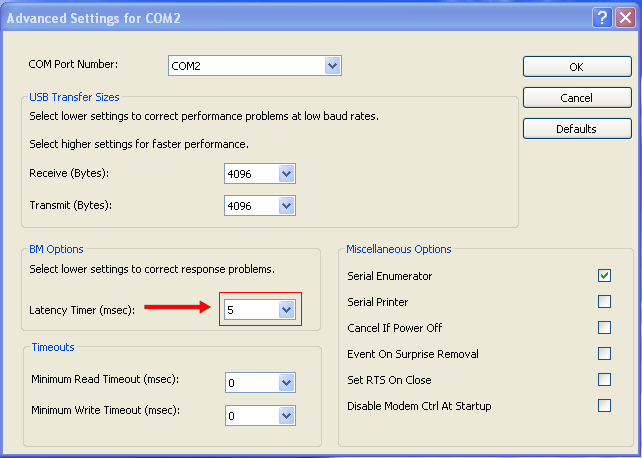Image resolution: width=642 pixels, height=458 pixels.
Task: Enable Event On Surprise Removal
Action: pos(604,354)
